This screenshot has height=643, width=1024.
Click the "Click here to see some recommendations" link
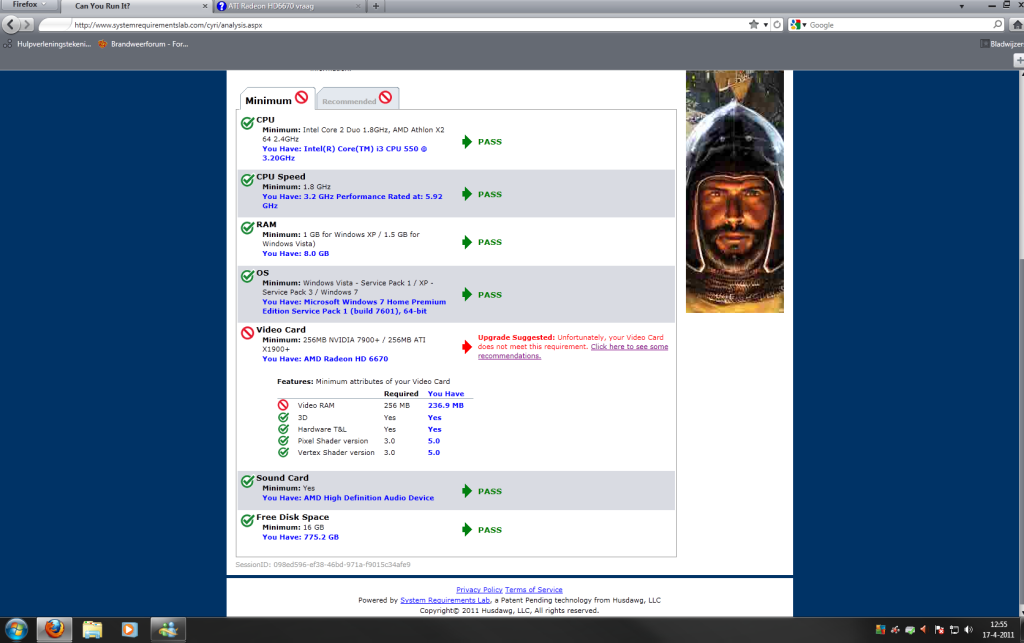coord(573,351)
